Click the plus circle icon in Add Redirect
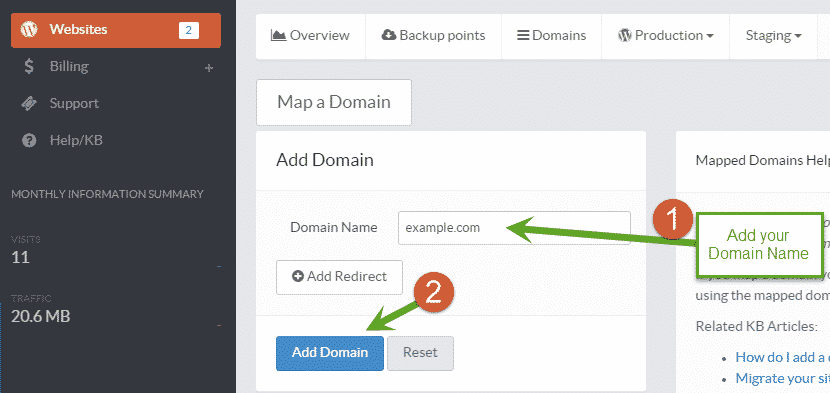 click(298, 276)
